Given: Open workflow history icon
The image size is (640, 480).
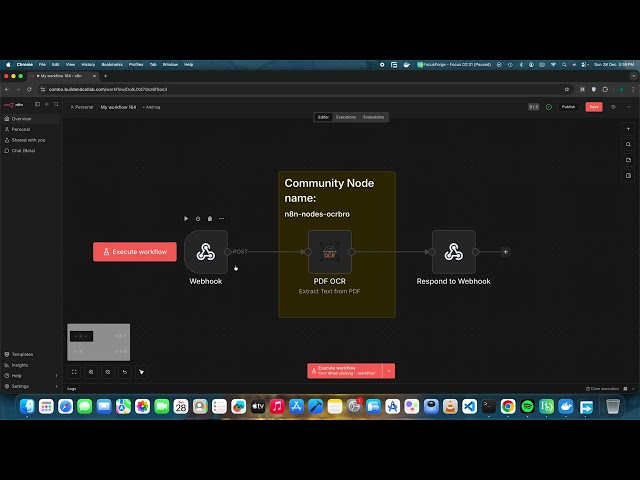Looking at the screenshot, I should [613, 107].
